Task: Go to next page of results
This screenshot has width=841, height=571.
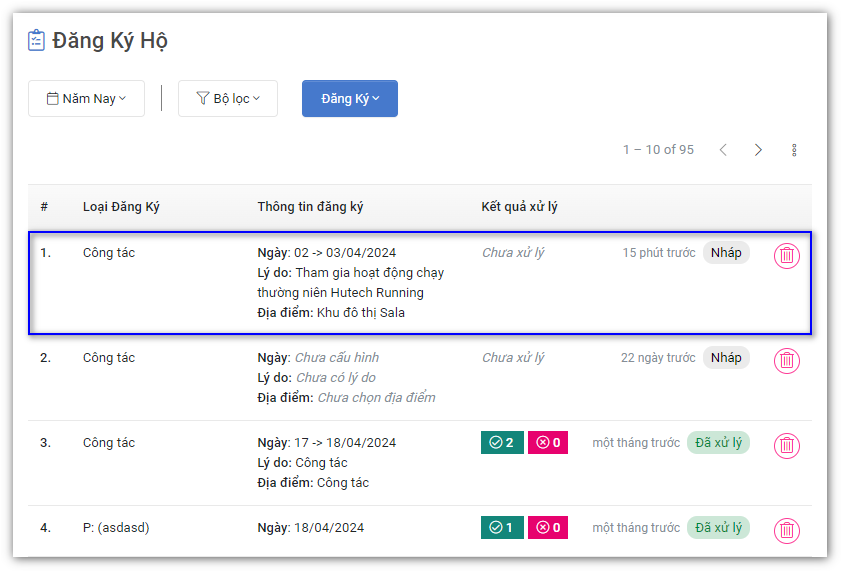Action: 758,150
